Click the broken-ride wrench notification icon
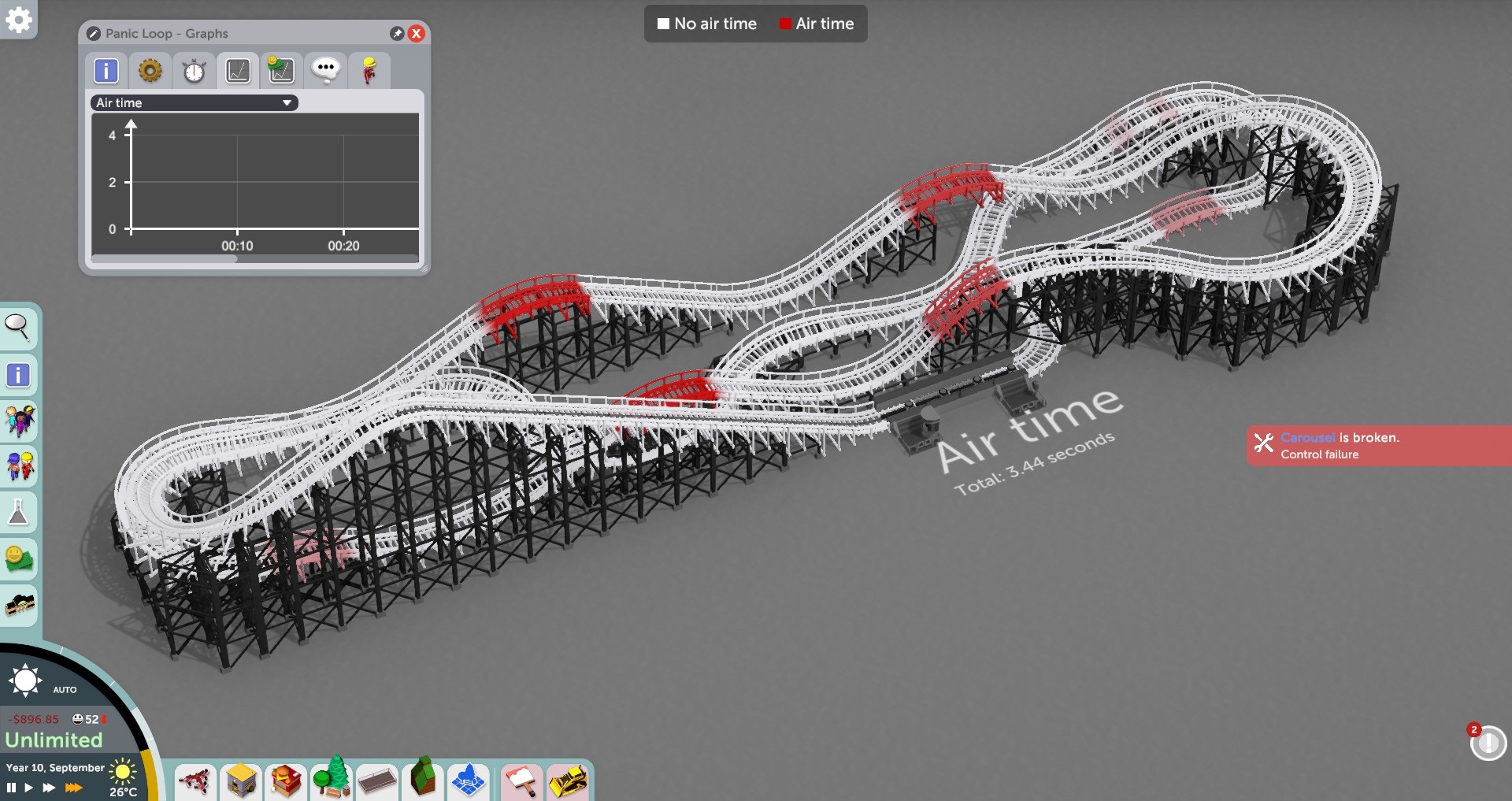The image size is (1512, 801). point(1263,443)
